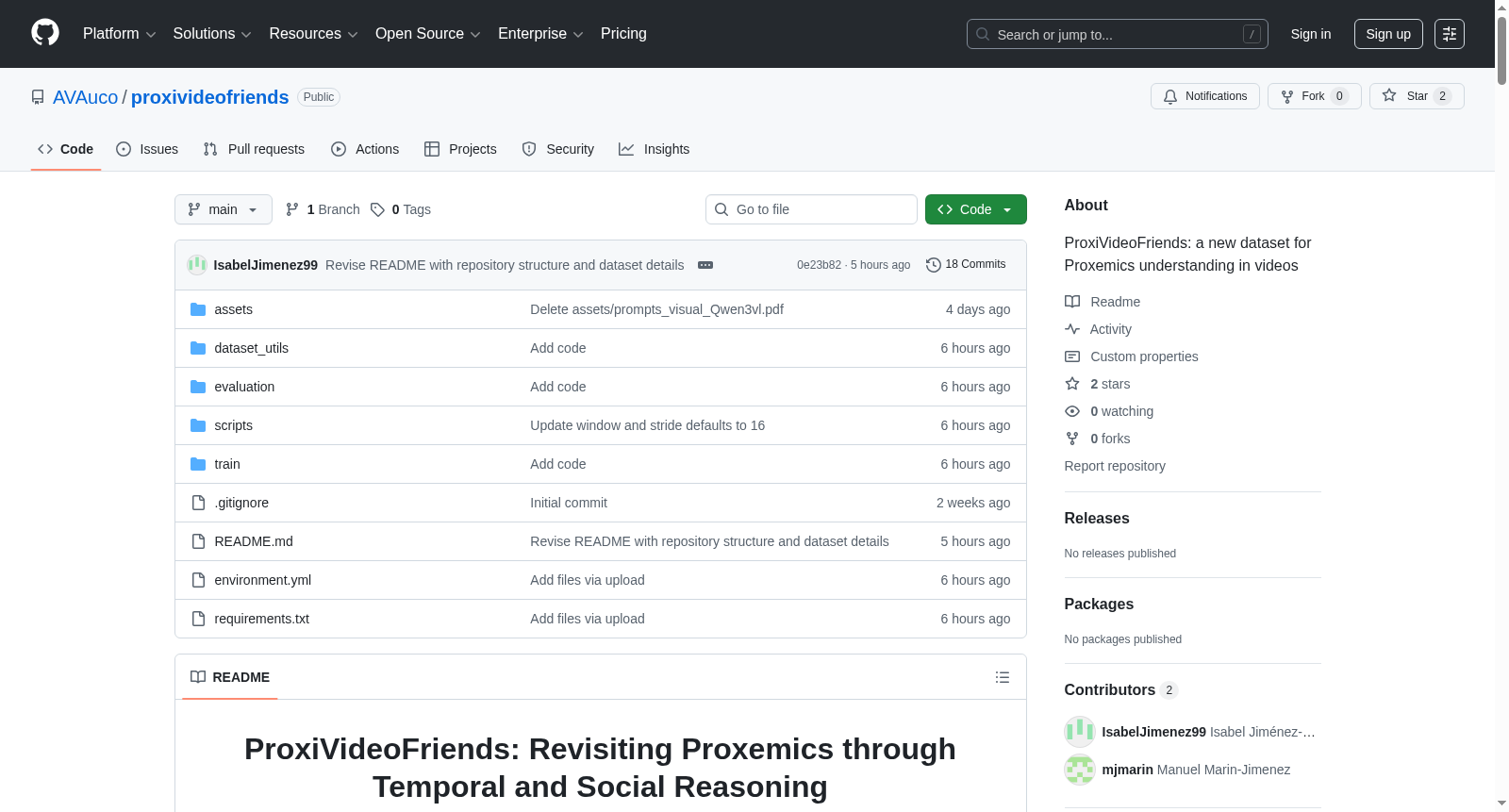1509x812 pixels.
Task: Open the Notifications button
Action: click(x=1205, y=96)
